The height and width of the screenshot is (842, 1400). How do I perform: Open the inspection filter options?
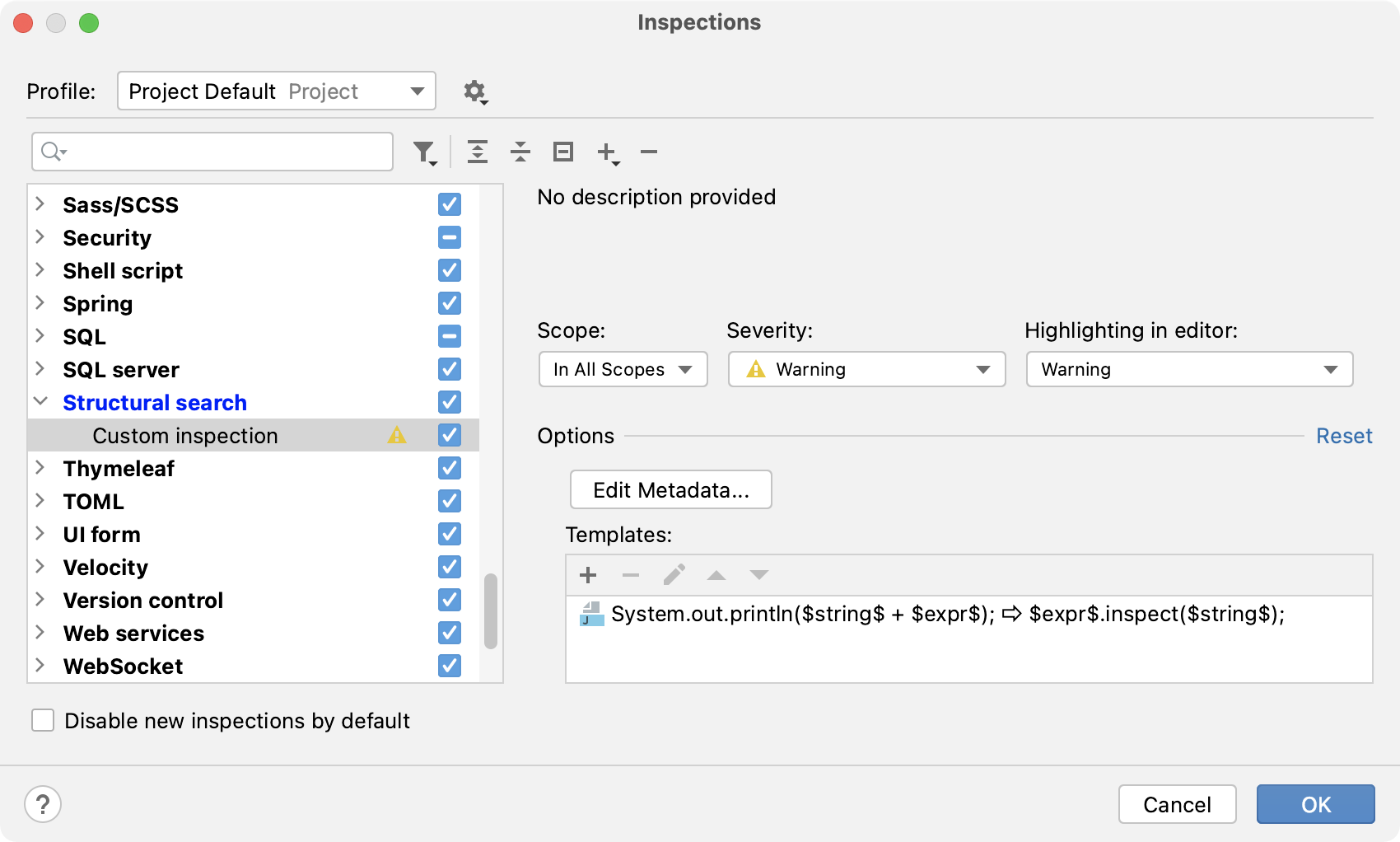point(423,152)
